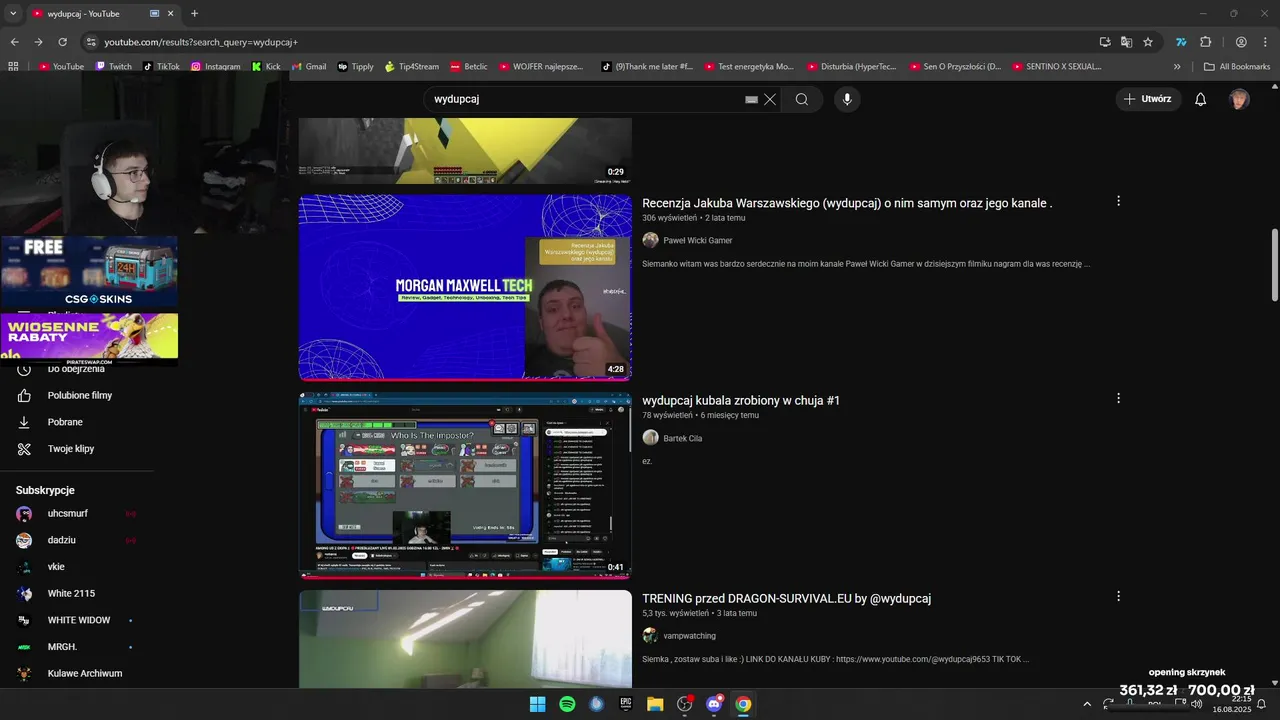The width and height of the screenshot is (1280, 720).
Task: Click the translate page icon in address bar
Action: pos(1126,42)
